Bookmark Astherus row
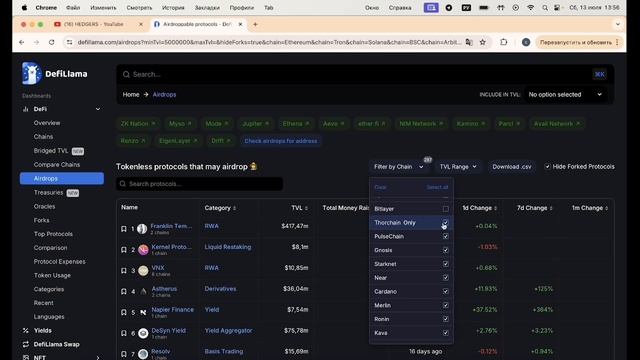 click(x=124, y=291)
